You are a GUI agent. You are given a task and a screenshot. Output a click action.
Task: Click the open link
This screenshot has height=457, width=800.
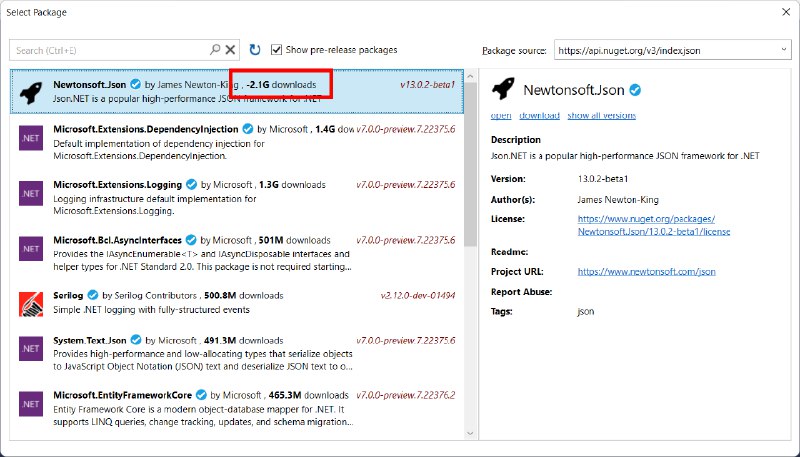coord(501,115)
